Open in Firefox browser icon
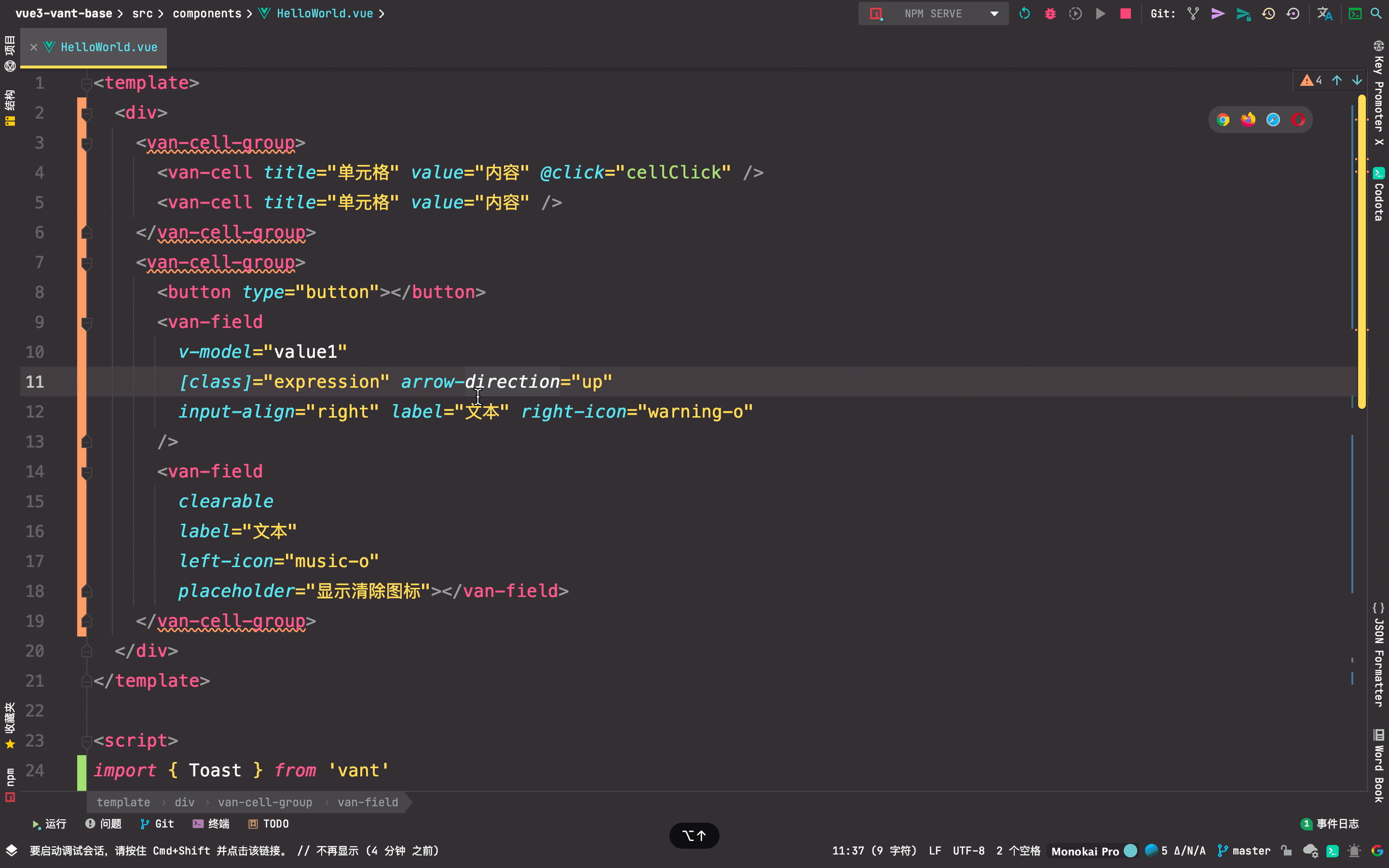Screen dimensions: 1389x868 [1248, 120]
